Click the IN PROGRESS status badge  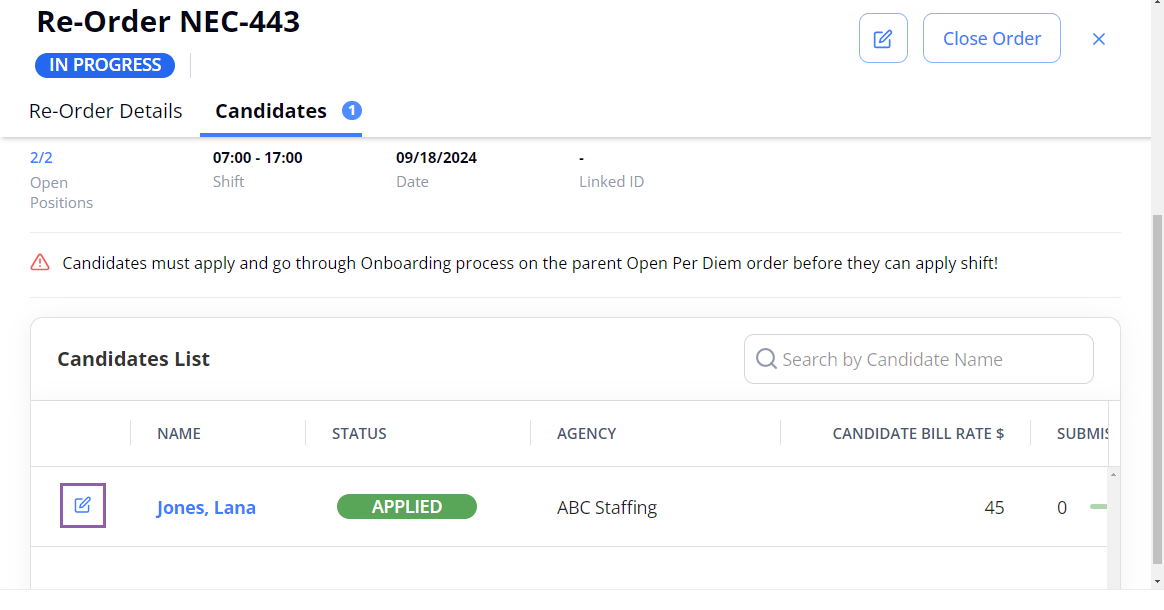(105, 65)
